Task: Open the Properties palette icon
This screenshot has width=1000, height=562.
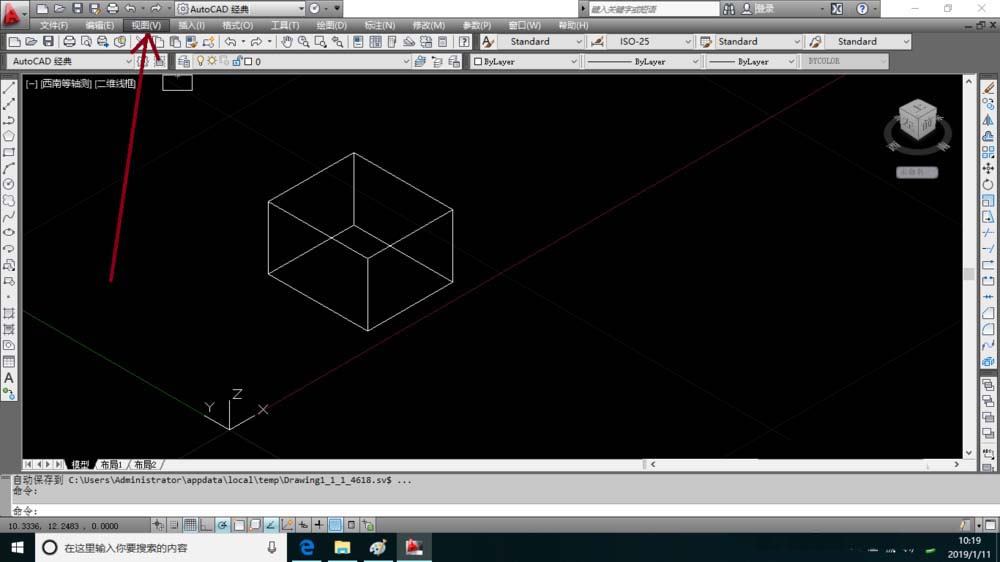Action: pyautogui.click(x=358, y=41)
